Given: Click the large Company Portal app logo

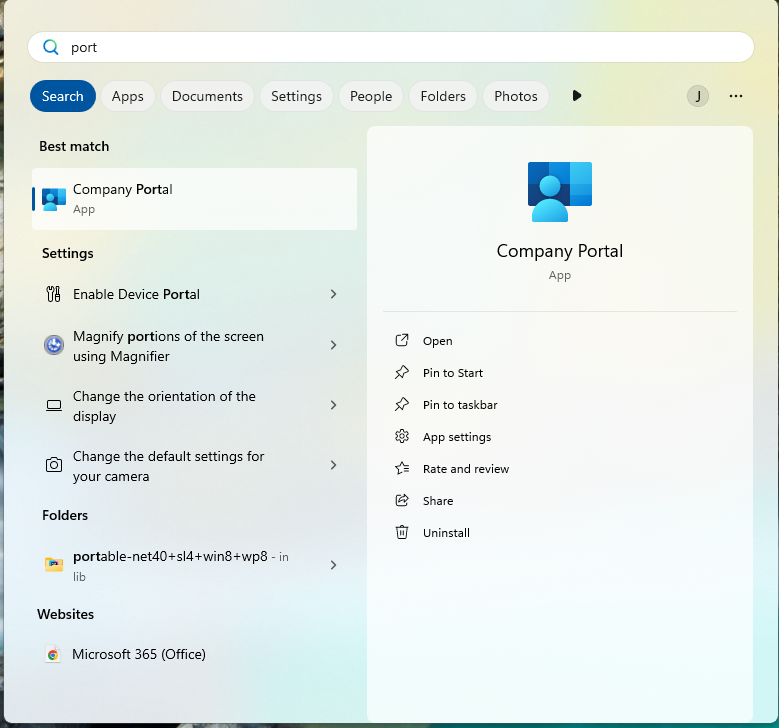Looking at the screenshot, I should [x=559, y=192].
